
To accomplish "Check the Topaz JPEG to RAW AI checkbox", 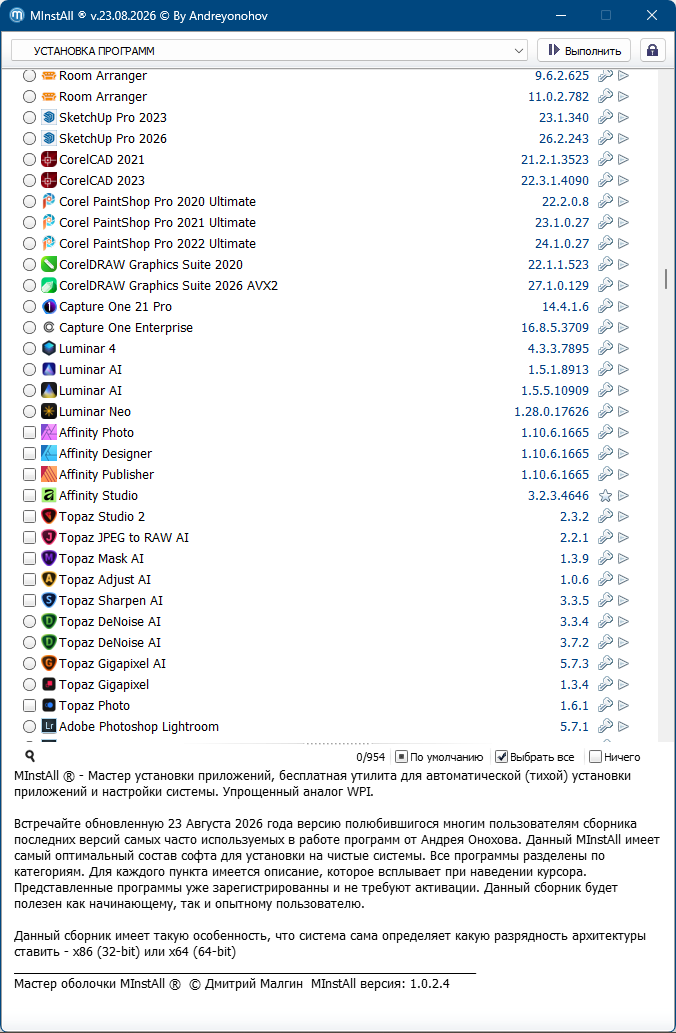I will pyautogui.click(x=29, y=538).
